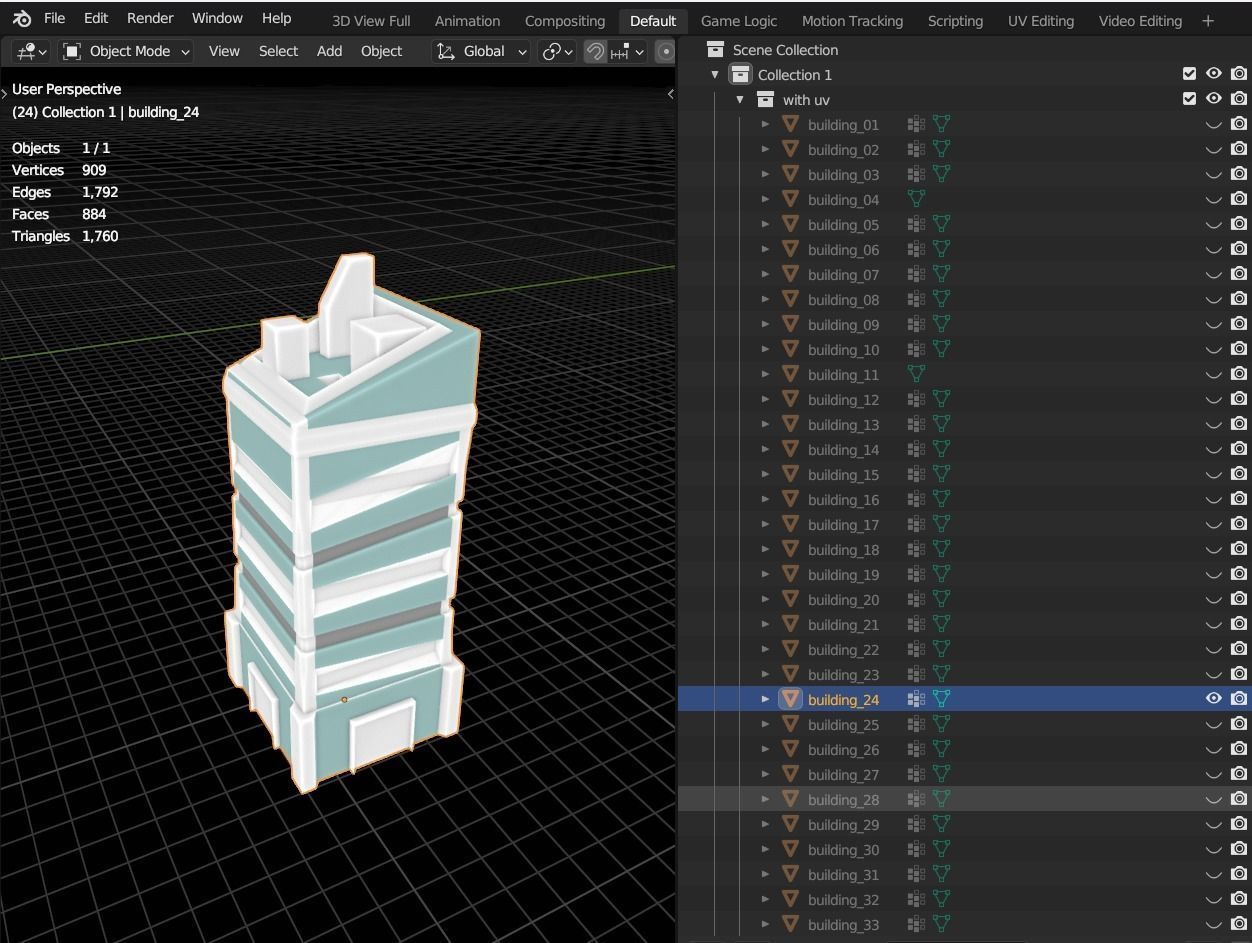The image size is (1252, 943).
Task: Show building_01 using its closed-eye toggle
Action: 1214,125
